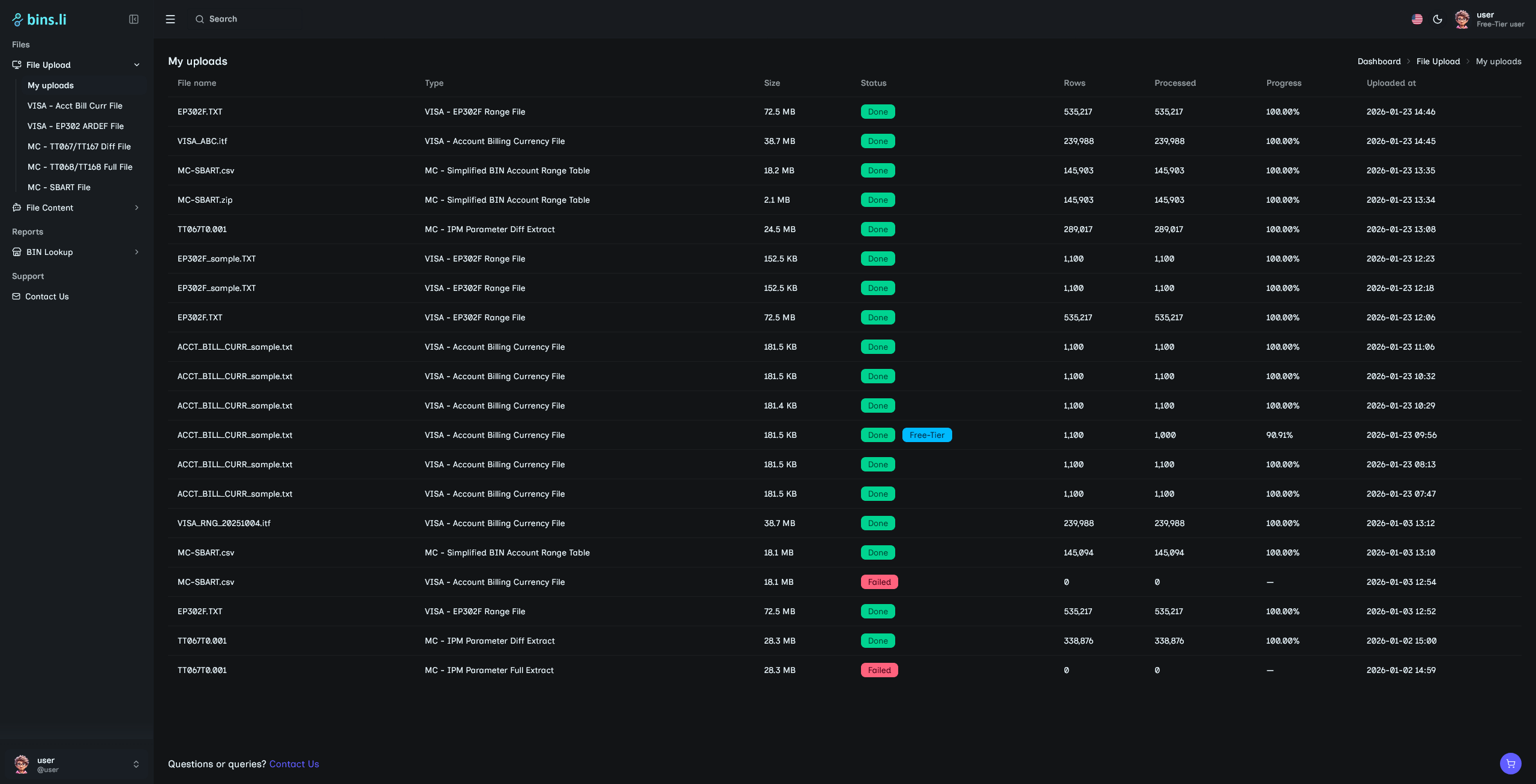Click the bins.li logo
This screenshot has width=1536, height=784.
click(40, 19)
